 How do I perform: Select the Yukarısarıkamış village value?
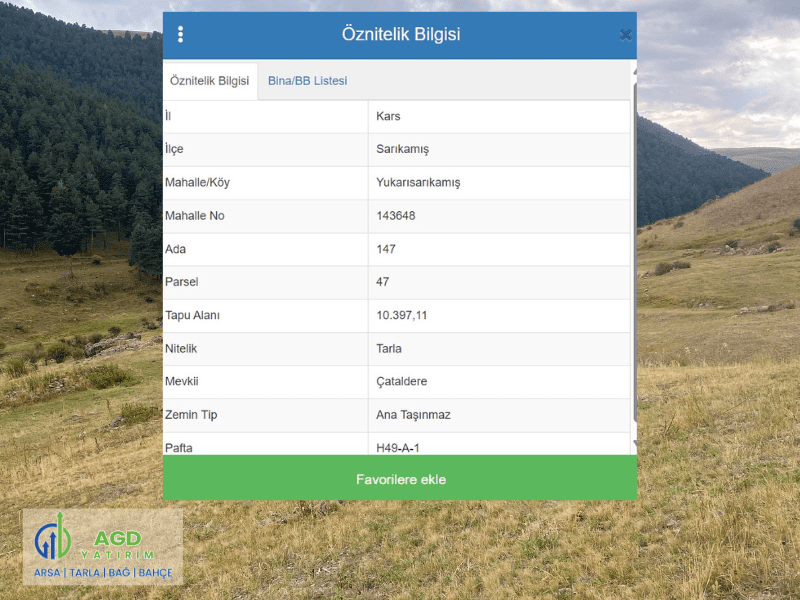pyautogui.click(x=418, y=183)
